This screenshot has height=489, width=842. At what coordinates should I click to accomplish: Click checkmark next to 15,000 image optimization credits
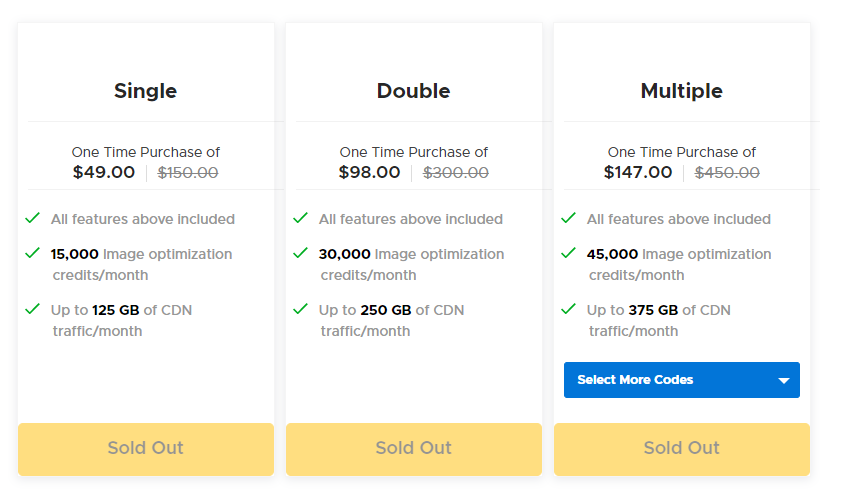(33, 253)
